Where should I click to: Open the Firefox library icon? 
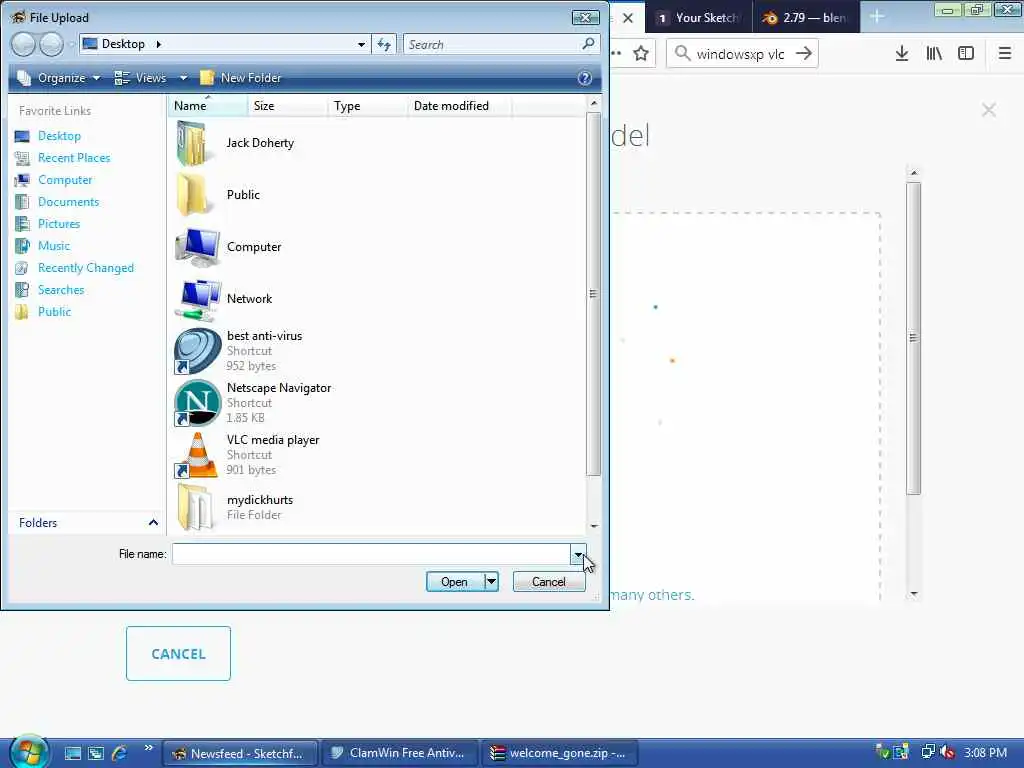pyautogui.click(x=934, y=54)
